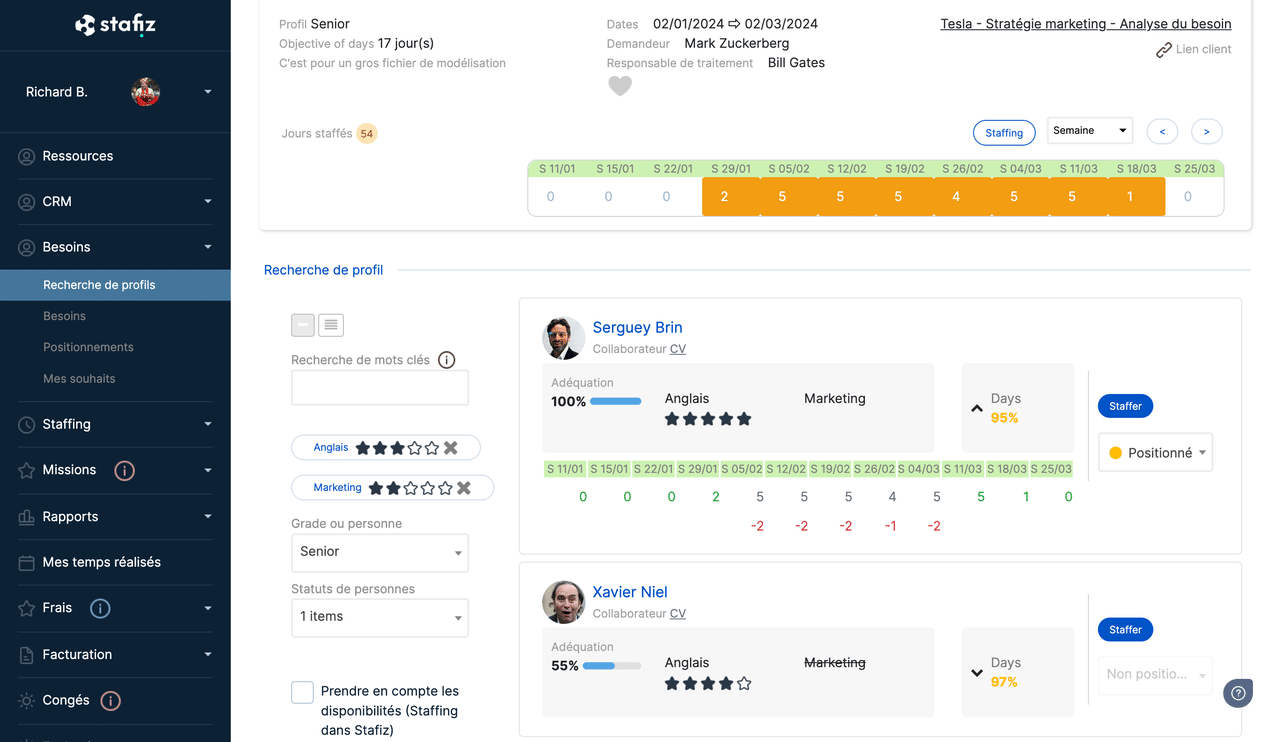This screenshot has height=742, width=1280.
Task: Click the Stafiz logo
Action: 115,25
